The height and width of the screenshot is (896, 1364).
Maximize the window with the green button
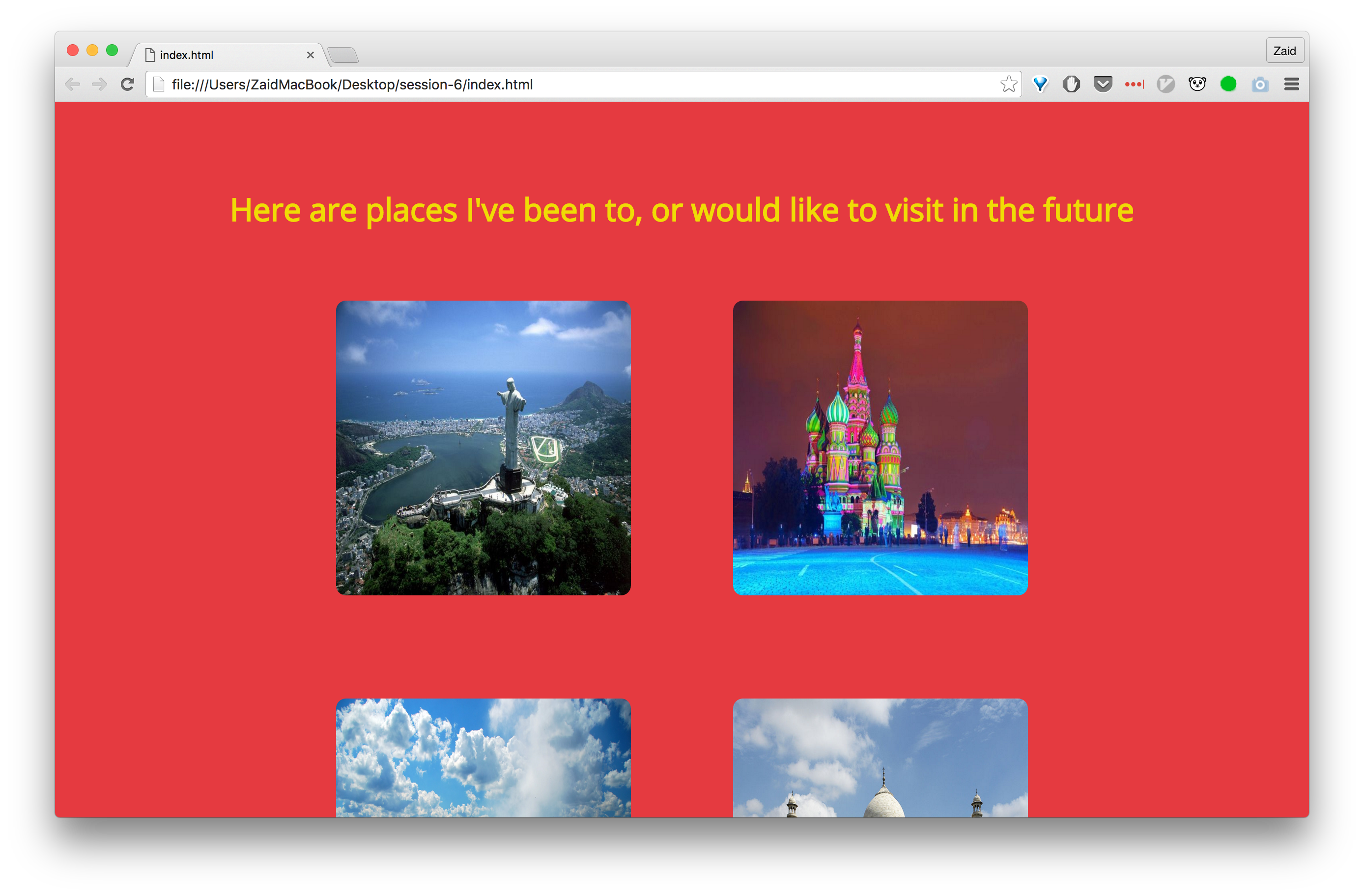tap(113, 51)
